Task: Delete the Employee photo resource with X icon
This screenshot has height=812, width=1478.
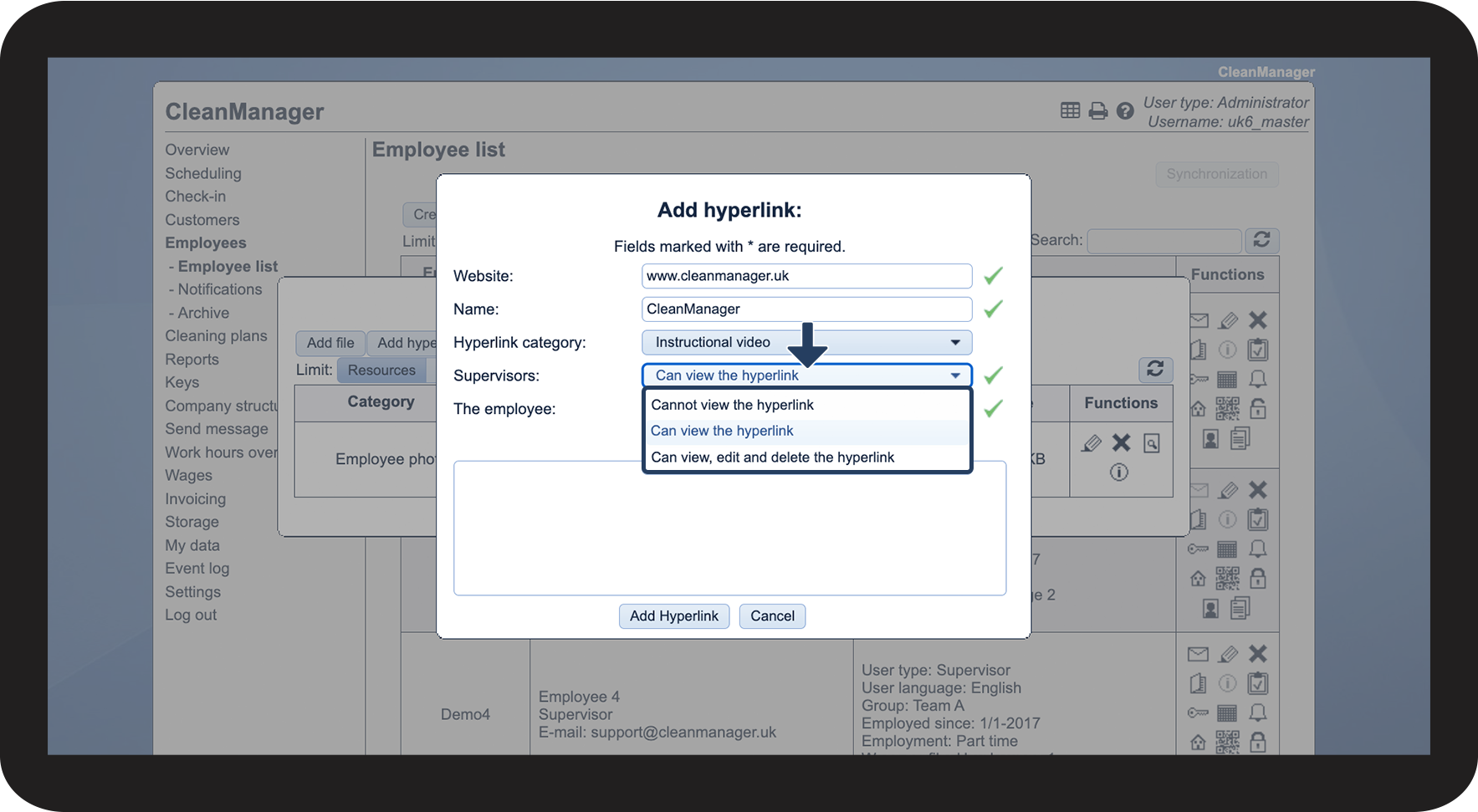Action: pos(1121,442)
